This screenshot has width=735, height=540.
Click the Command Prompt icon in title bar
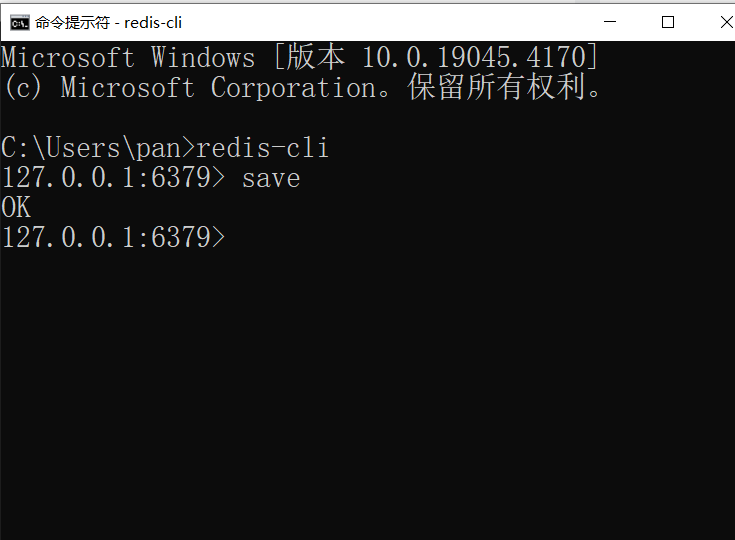coord(19,22)
